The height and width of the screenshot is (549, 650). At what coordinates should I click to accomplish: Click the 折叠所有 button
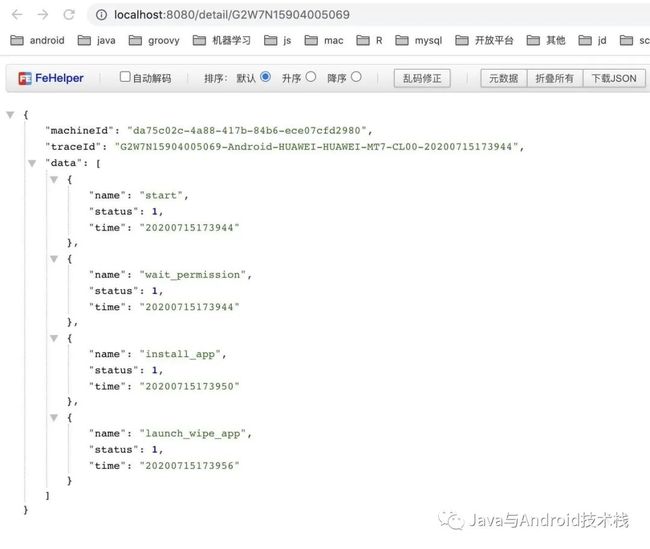(555, 78)
